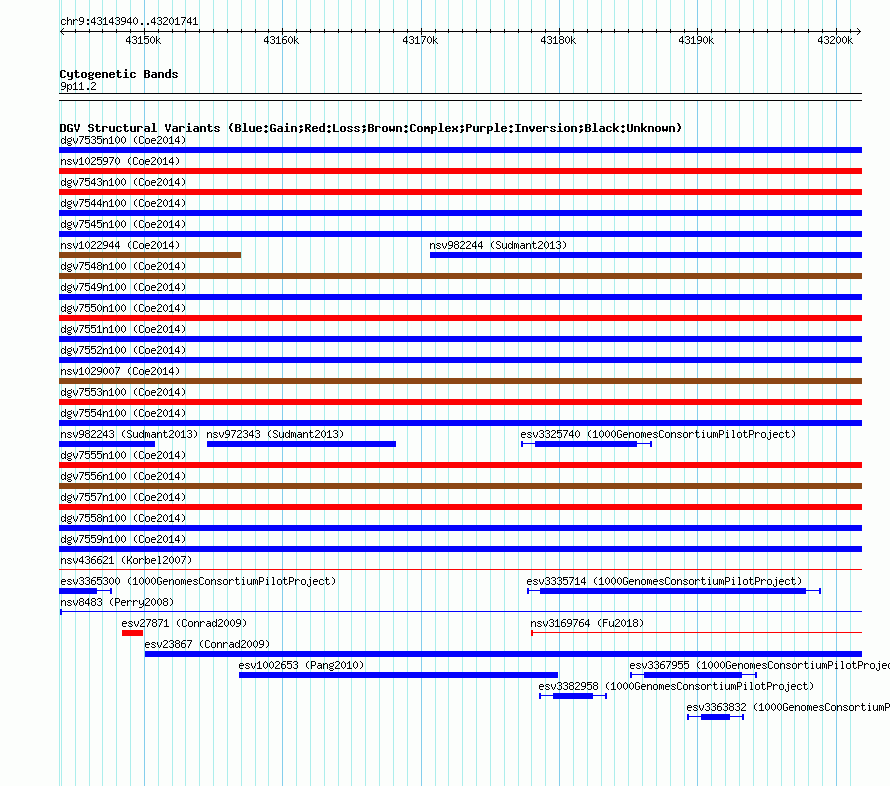Select the dgv7545n100 (Coe2014) label
The height and width of the screenshot is (786, 890).
(x=123, y=224)
